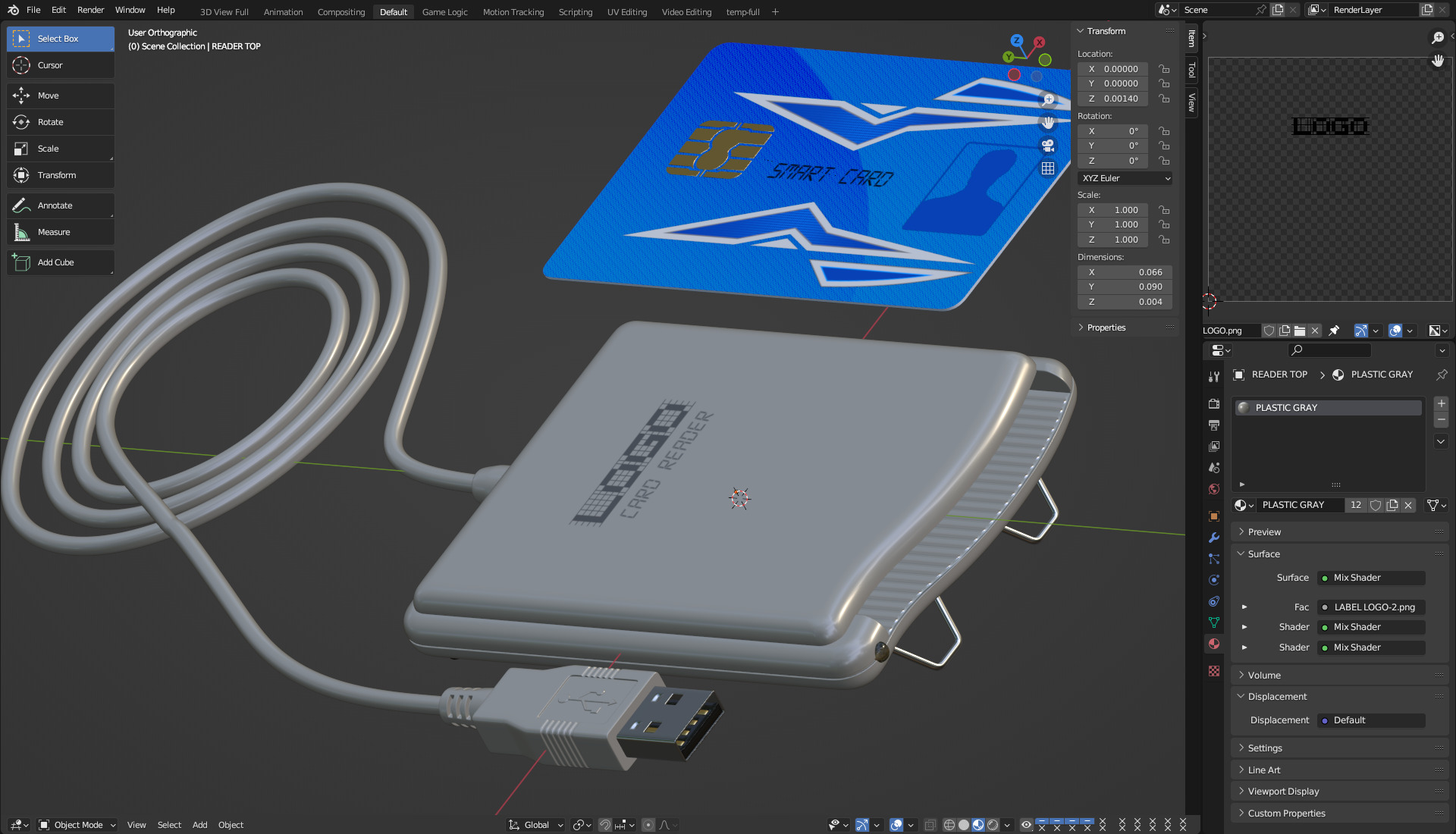Screen dimensions: 1456x834
Task: Click the Select Box tool
Action: pos(61,39)
